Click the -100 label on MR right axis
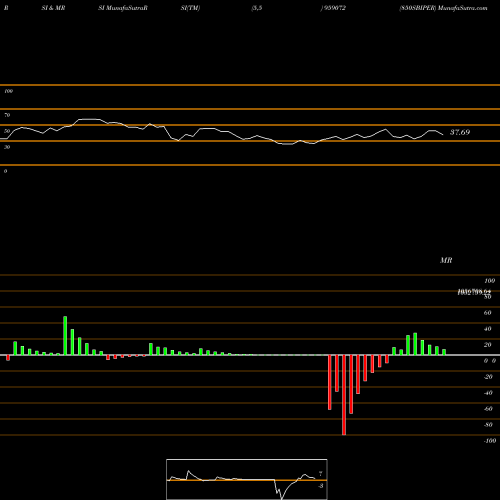The height and width of the screenshot is (500, 500). (490, 441)
